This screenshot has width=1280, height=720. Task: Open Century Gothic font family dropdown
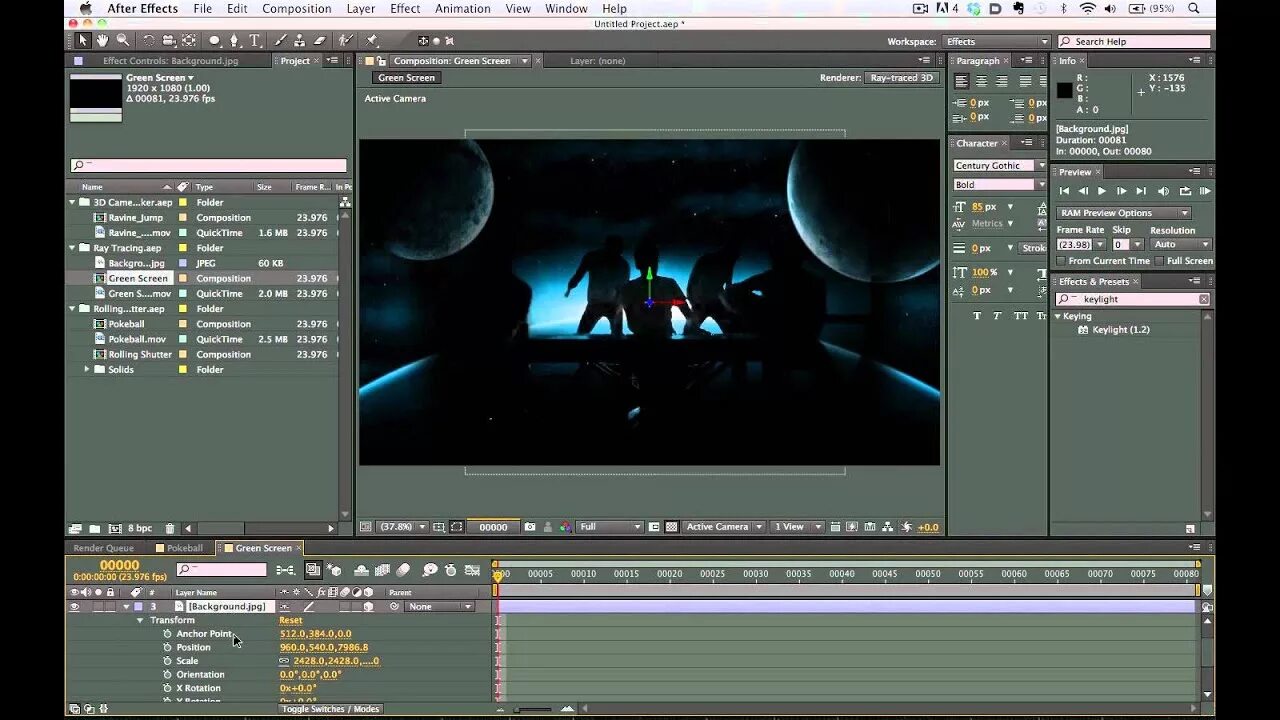click(999, 166)
